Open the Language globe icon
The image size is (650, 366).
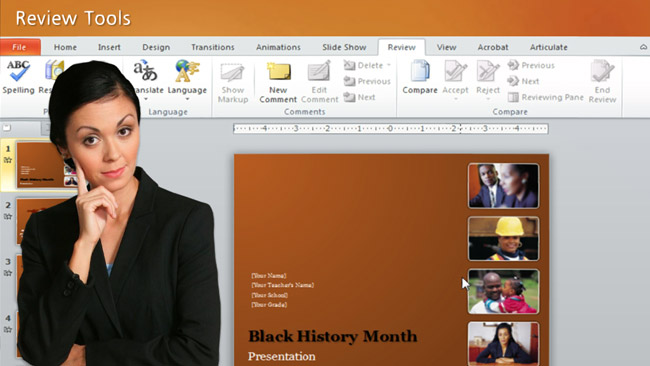187,70
